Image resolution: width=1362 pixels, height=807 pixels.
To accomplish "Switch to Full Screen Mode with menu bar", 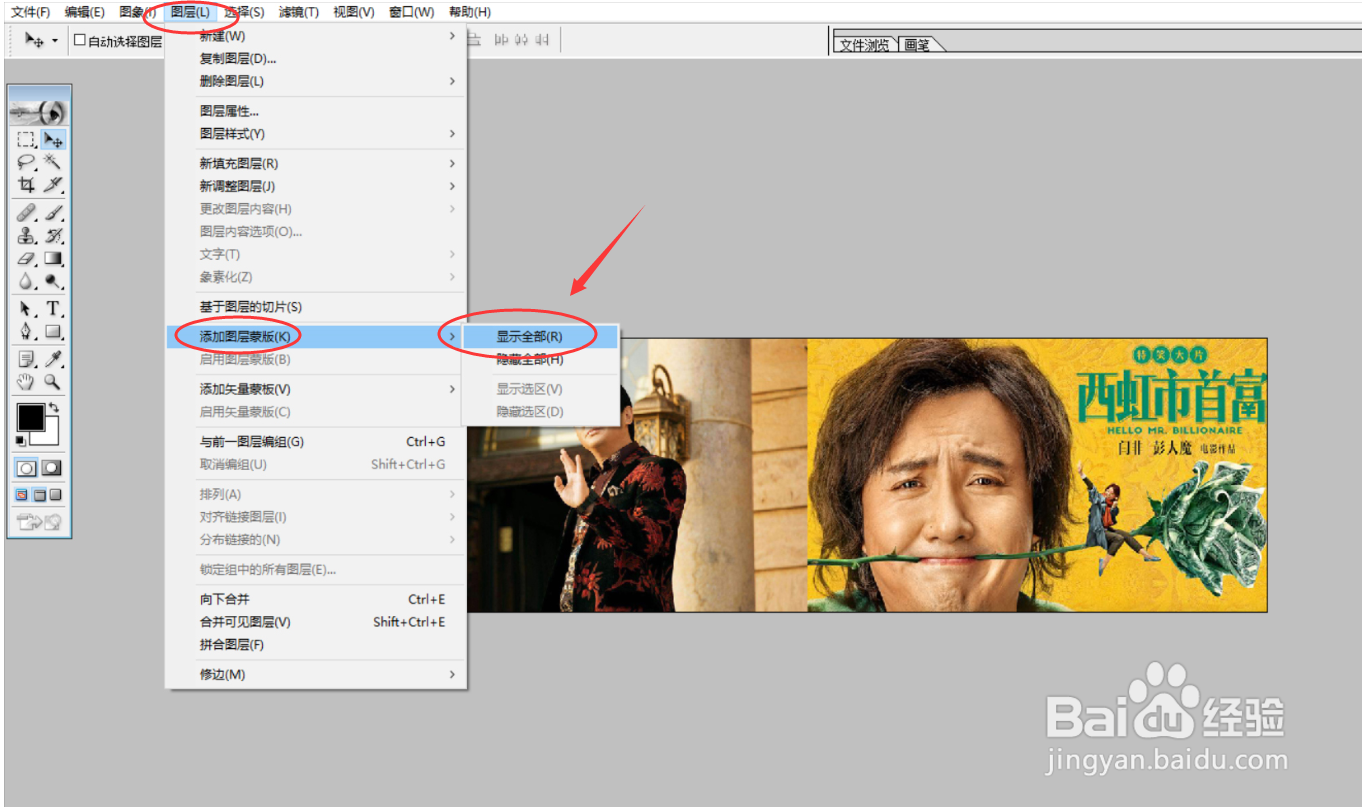I will click(39, 494).
